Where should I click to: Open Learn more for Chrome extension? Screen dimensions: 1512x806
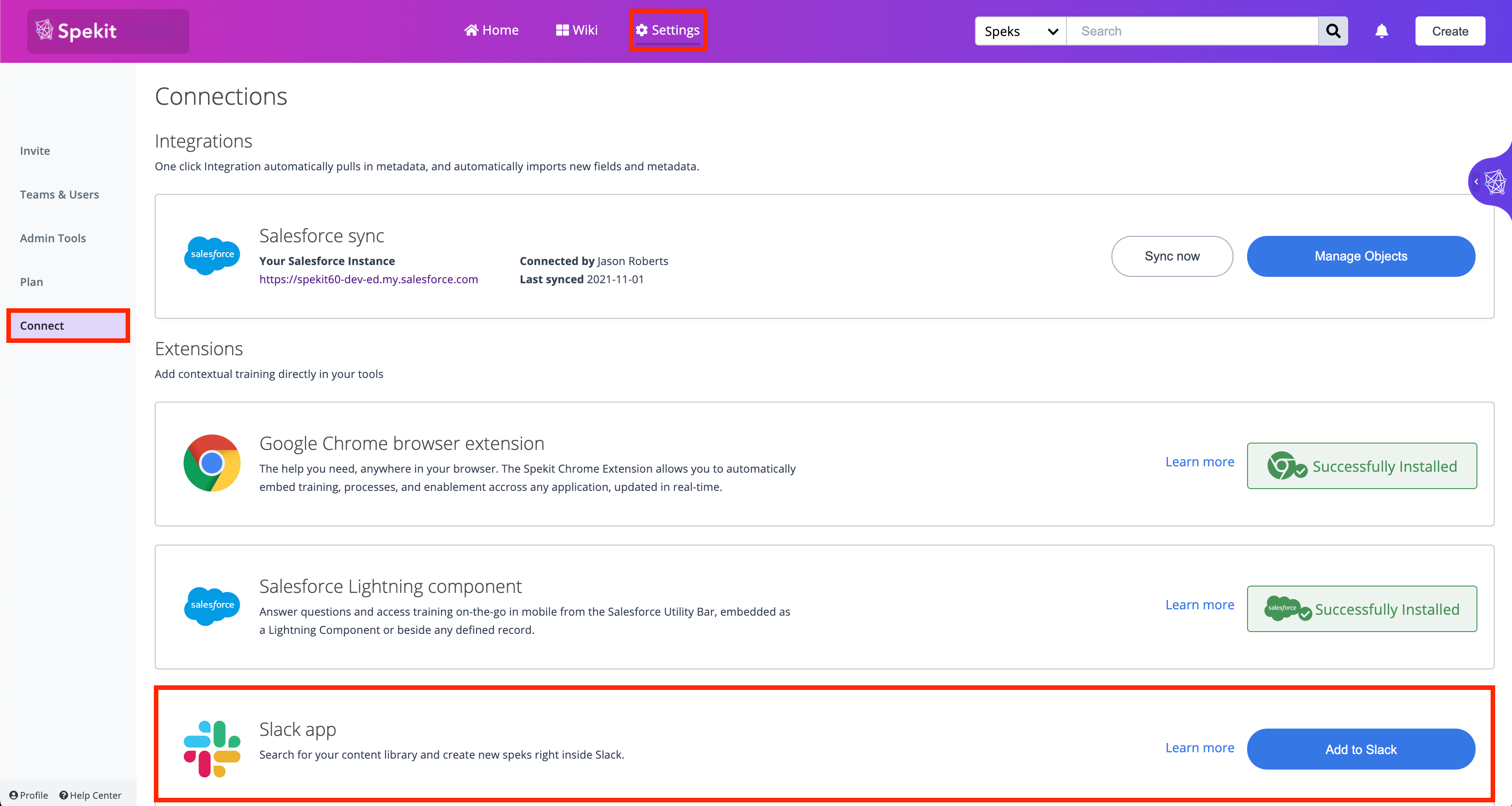click(x=1200, y=462)
